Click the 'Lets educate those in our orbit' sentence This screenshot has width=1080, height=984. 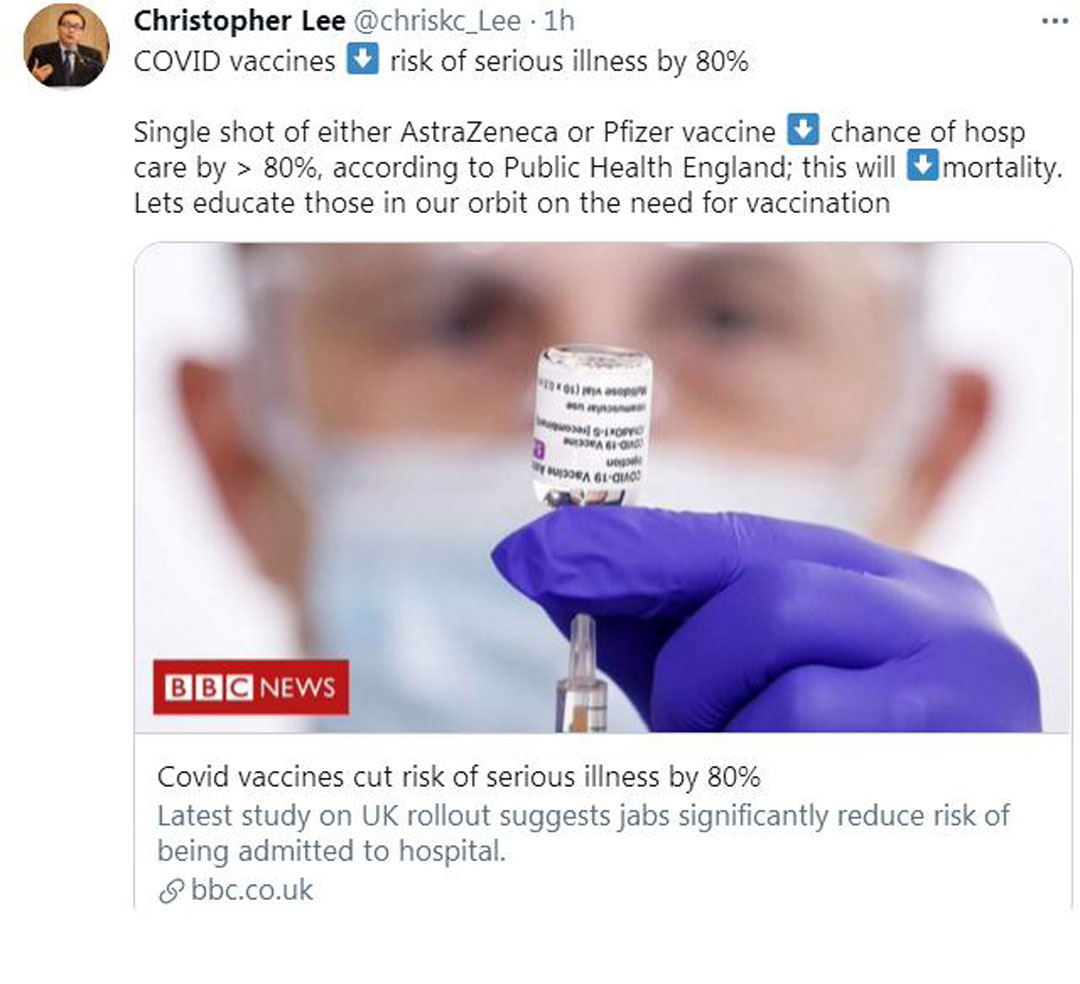512,203
